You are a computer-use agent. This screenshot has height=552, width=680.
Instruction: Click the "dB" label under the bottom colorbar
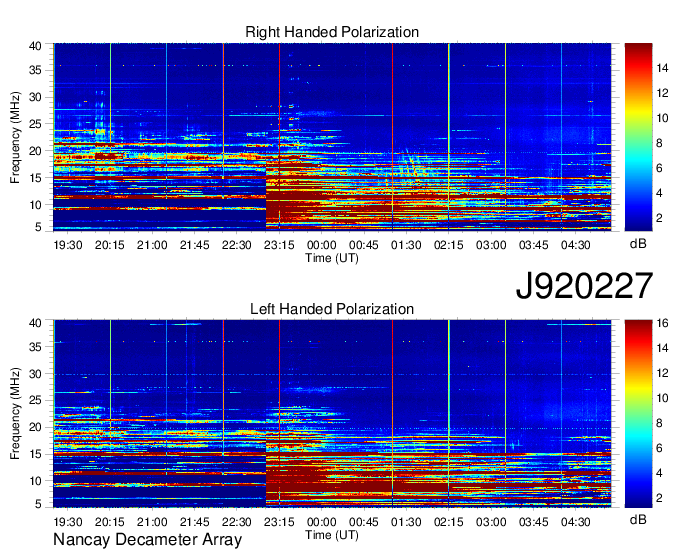pyautogui.click(x=638, y=520)
